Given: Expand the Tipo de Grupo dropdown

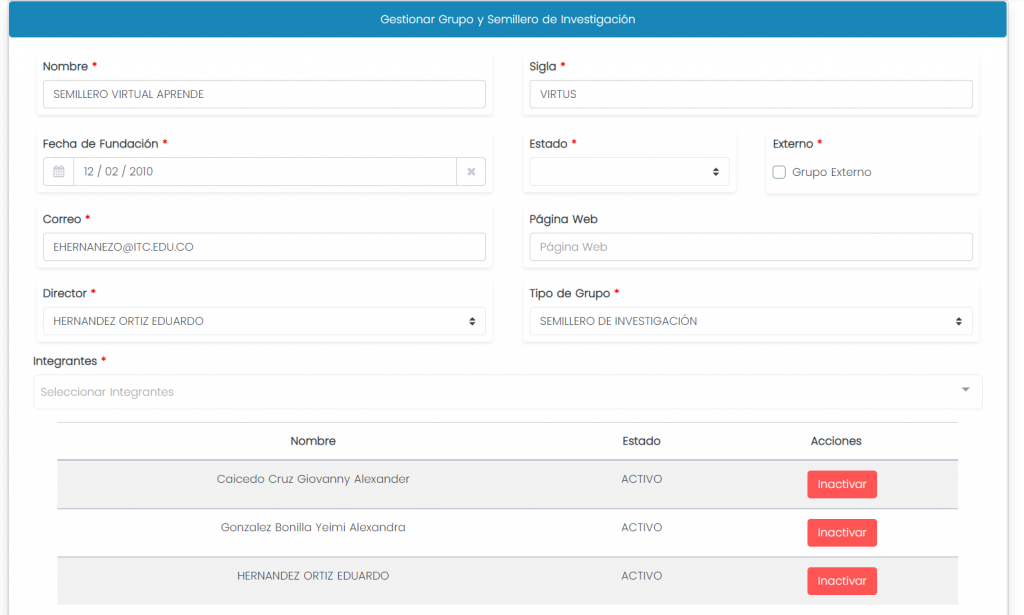Looking at the screenshot, I should (x=749, y=321).
